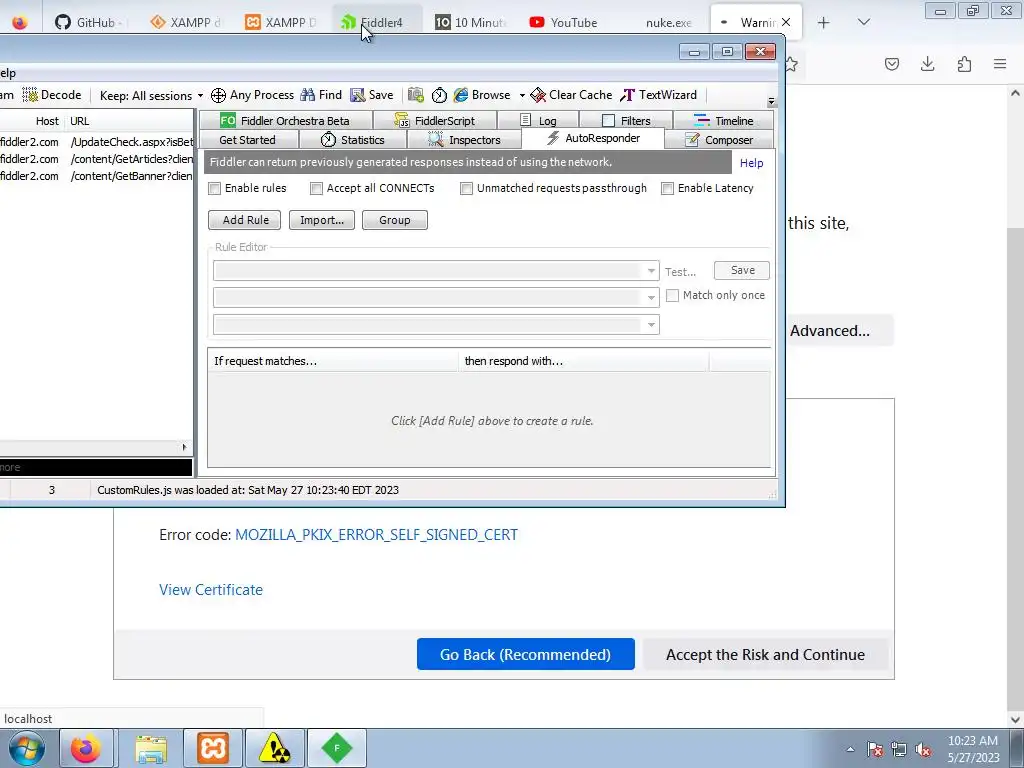Viewport: 1024px width, 768px height.
Task: Click the Add Rule button
Action: click(x=245, y=220)
